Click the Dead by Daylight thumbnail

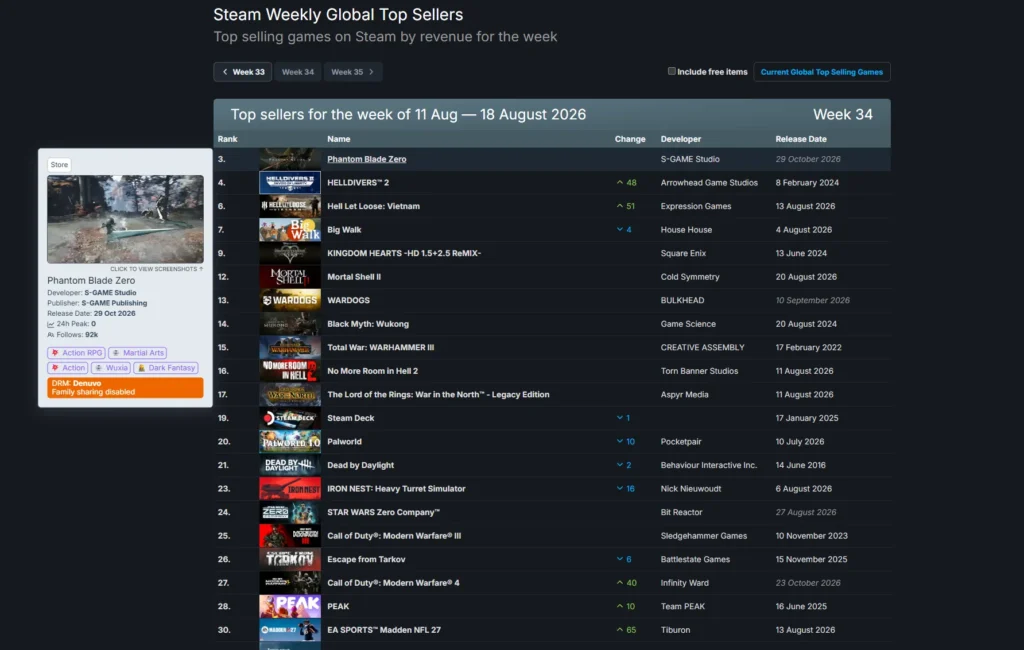(290, 464)
